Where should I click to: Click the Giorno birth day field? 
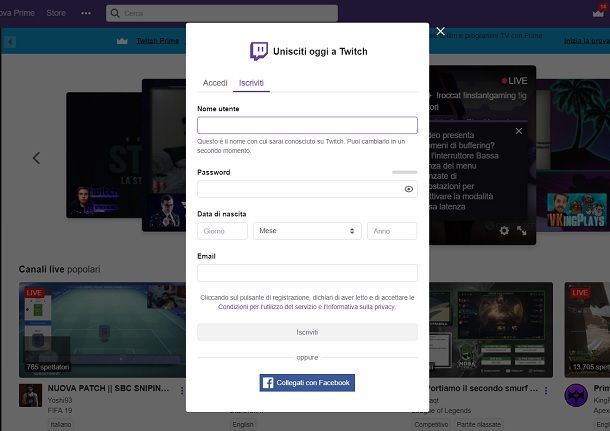[x=223, y=231]
